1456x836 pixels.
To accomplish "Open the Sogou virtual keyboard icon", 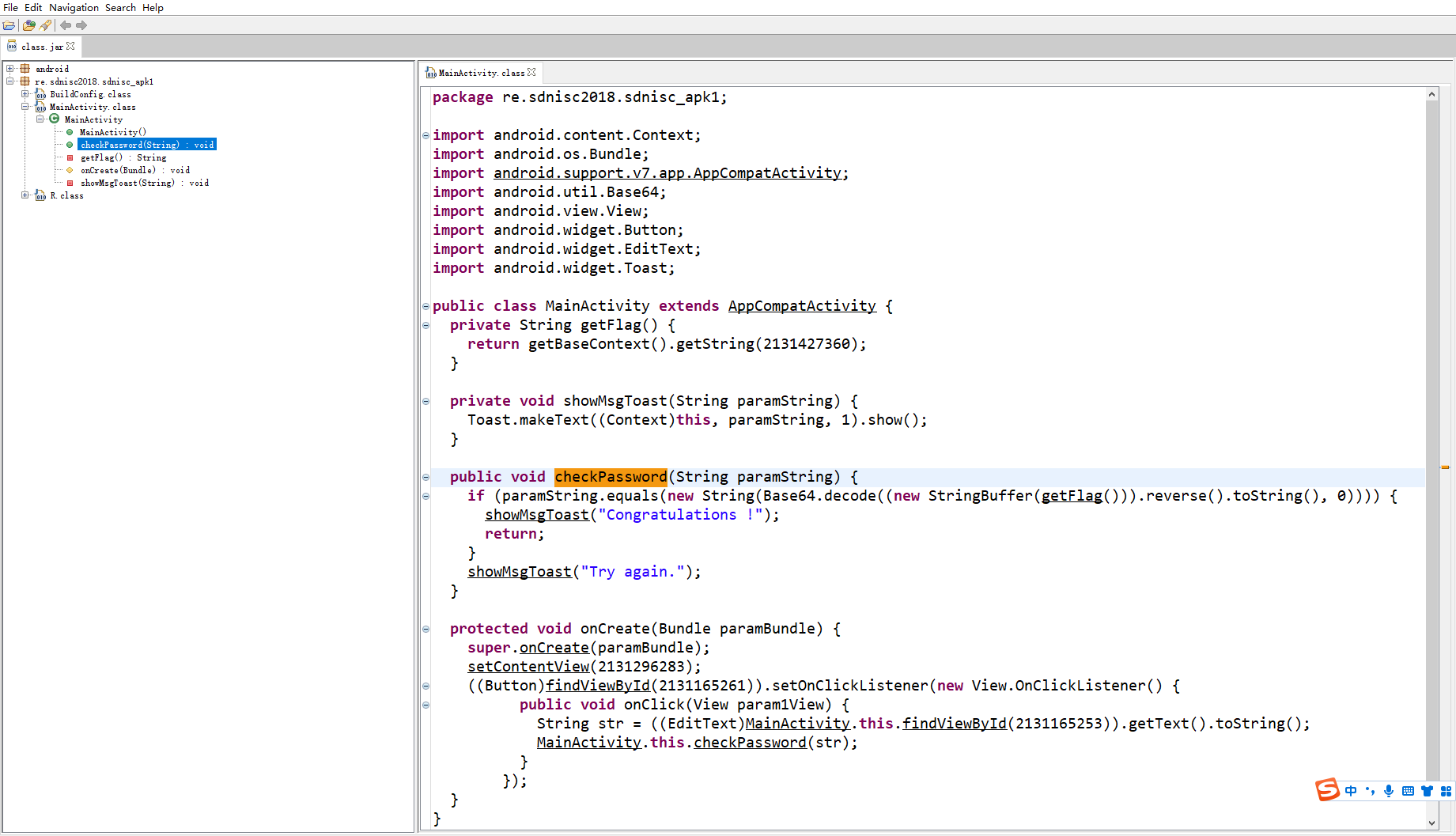I will click(1408, 791).
